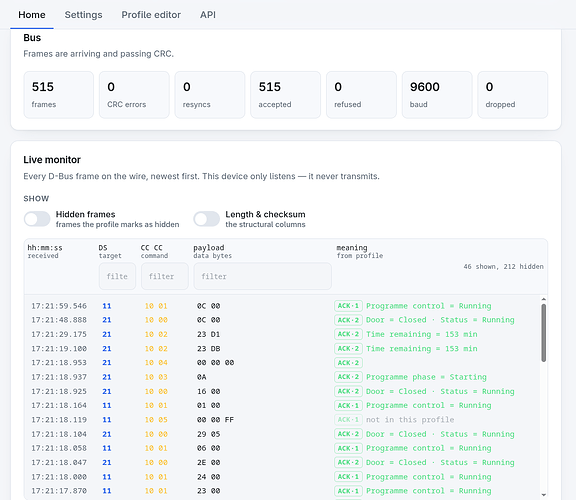
Task: Click payload '16 00'
Action: 208,391
